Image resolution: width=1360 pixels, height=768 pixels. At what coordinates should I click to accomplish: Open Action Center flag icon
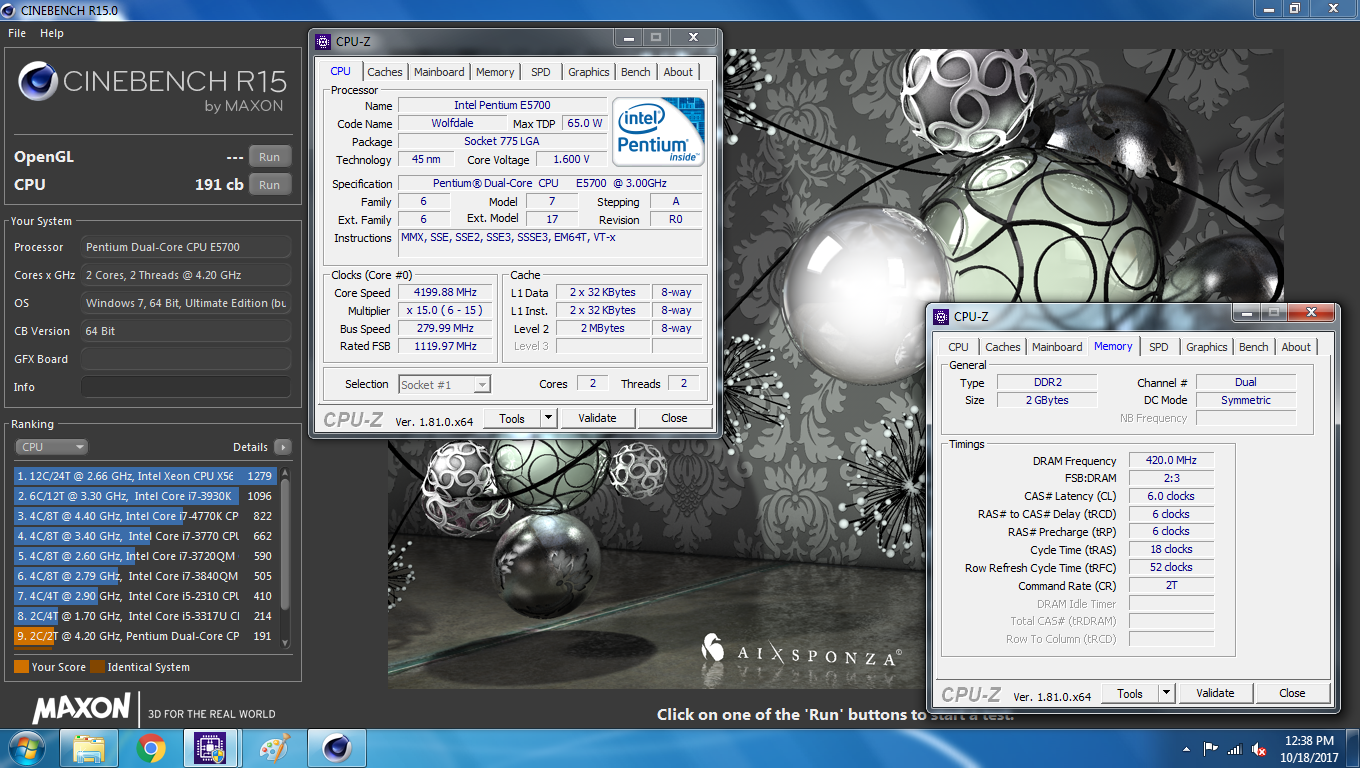(x=1211, y=749)
